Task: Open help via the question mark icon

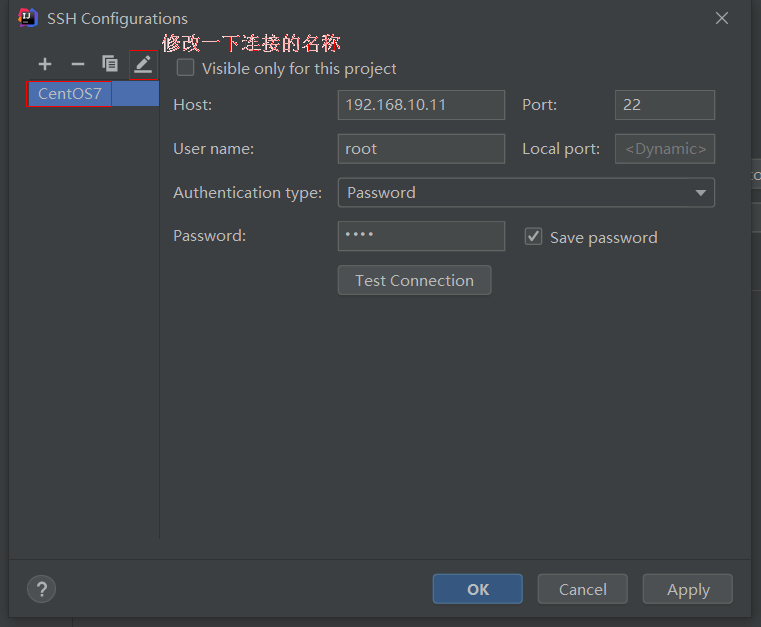Action: (x=42, y=589)
